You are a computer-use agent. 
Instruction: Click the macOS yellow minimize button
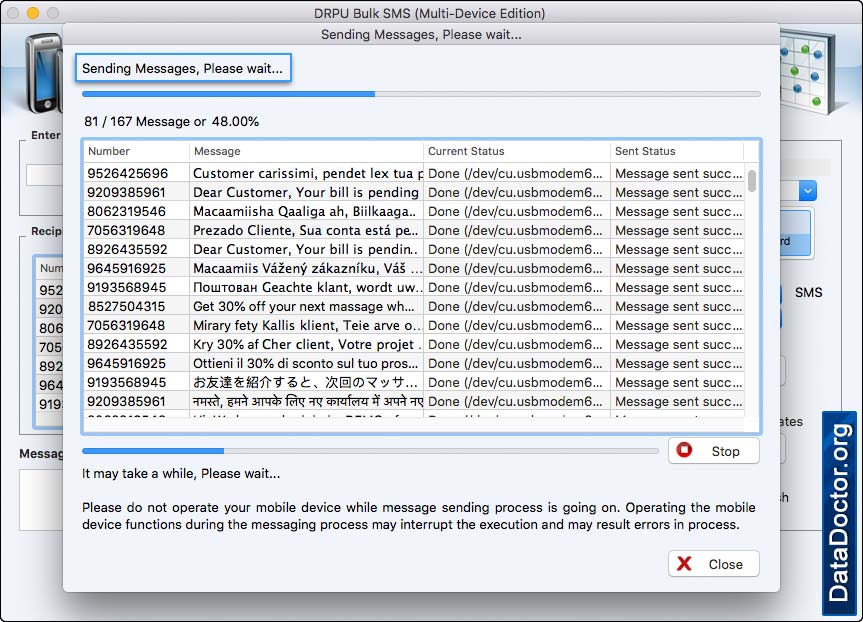(x=33, y=13)
